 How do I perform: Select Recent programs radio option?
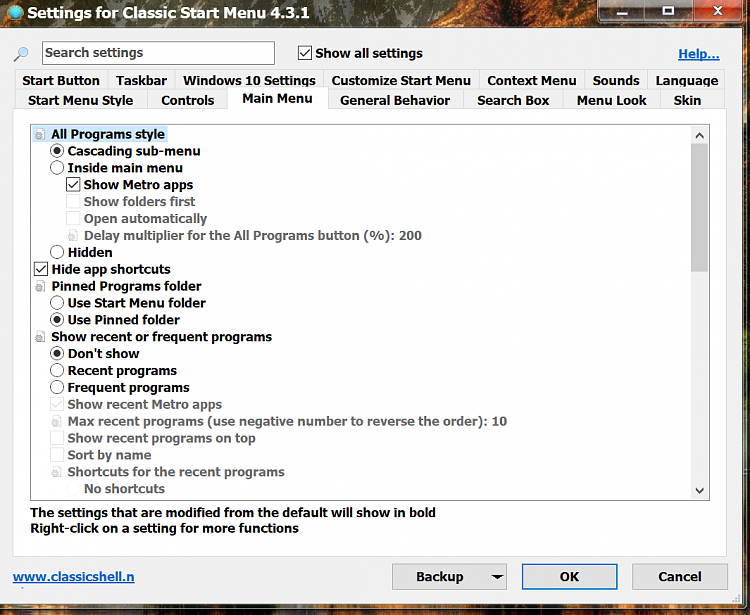[x=57, y=371]
